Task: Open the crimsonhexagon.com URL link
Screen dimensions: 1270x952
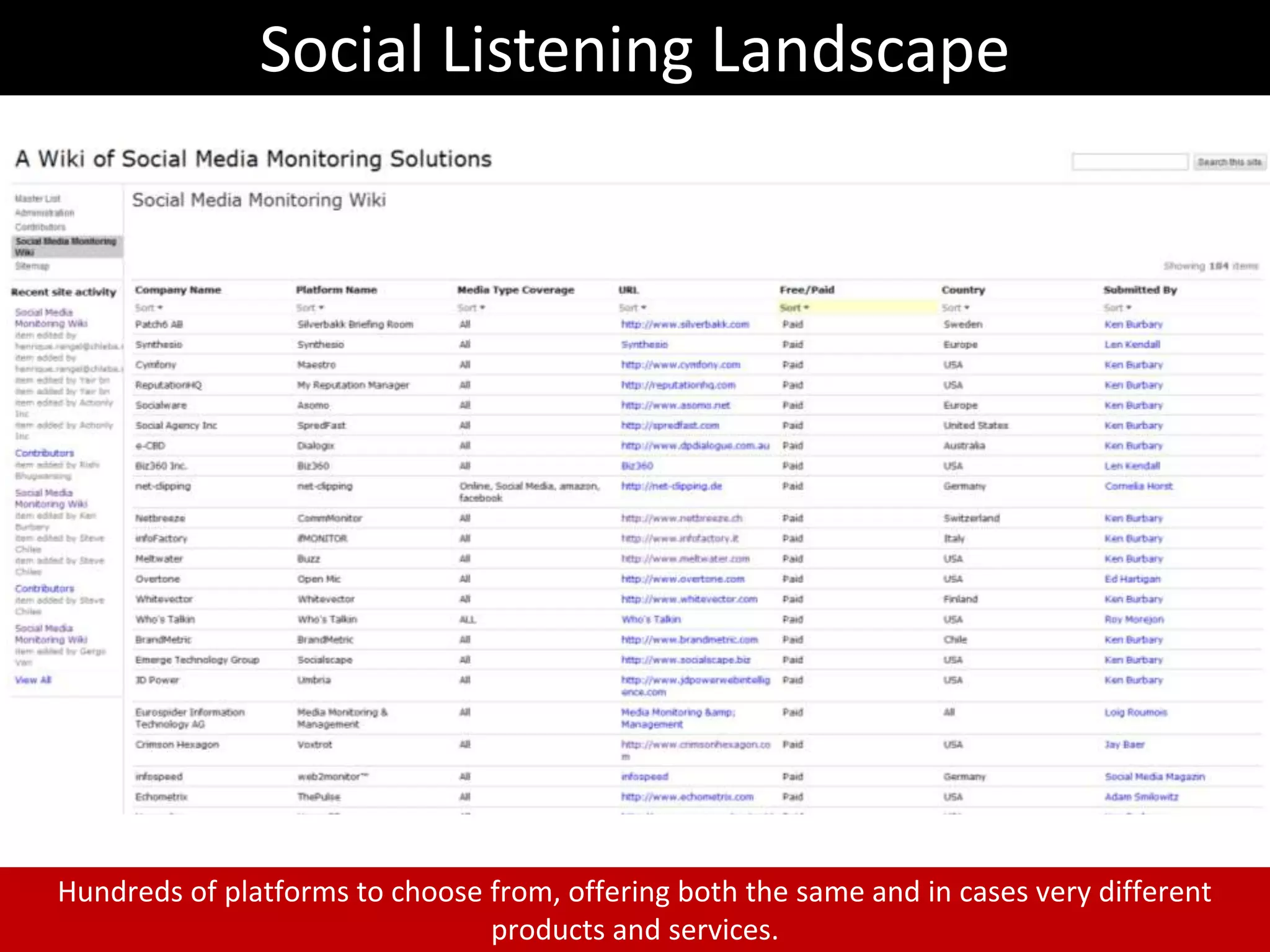Action: click(696, 750)
